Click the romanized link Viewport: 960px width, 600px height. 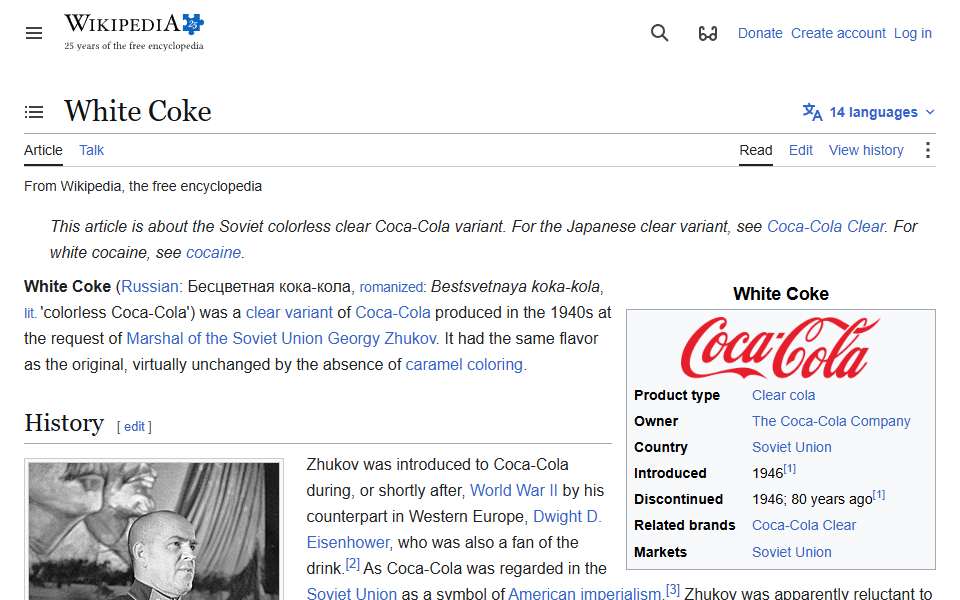click(391, 287)
